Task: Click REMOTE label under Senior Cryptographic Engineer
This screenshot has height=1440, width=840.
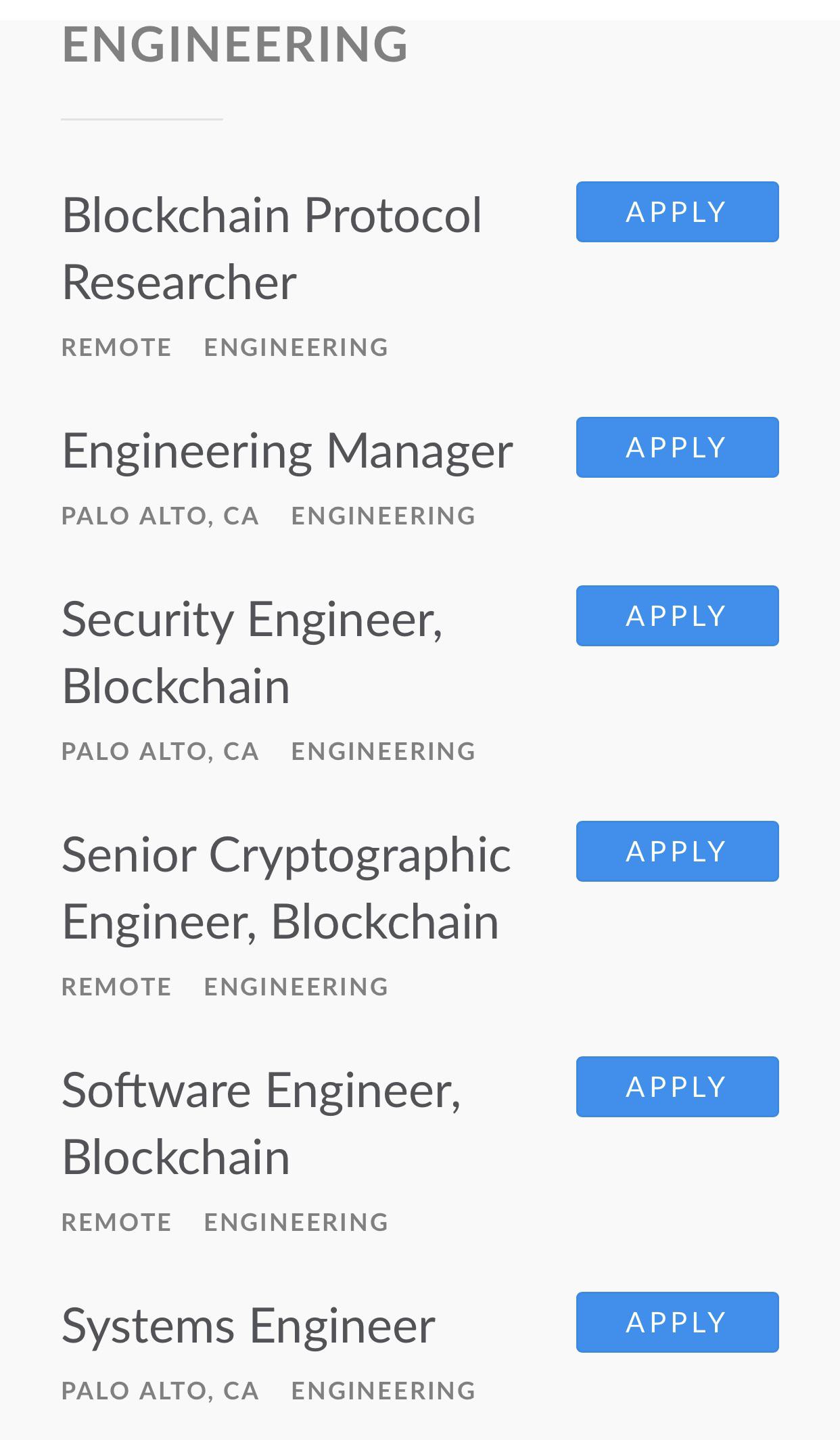Action: 116,986
